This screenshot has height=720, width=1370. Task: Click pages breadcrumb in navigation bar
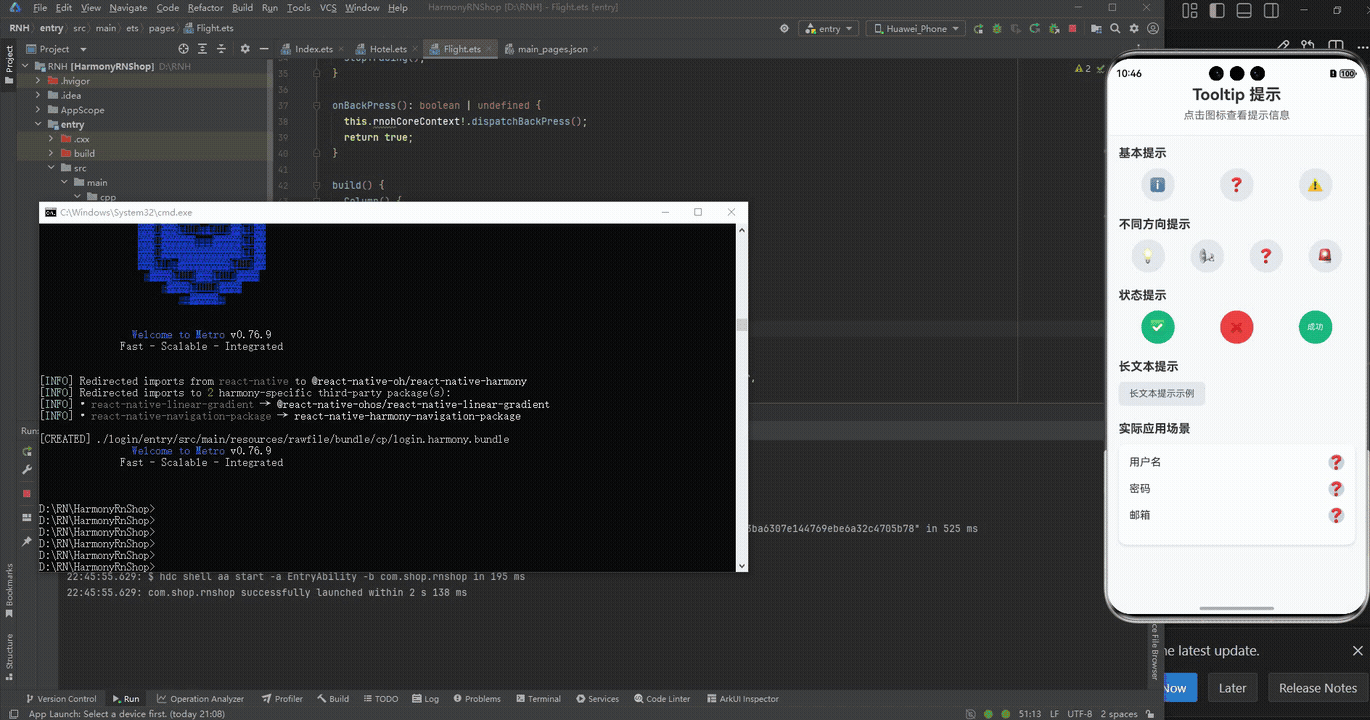coord(162,28)
